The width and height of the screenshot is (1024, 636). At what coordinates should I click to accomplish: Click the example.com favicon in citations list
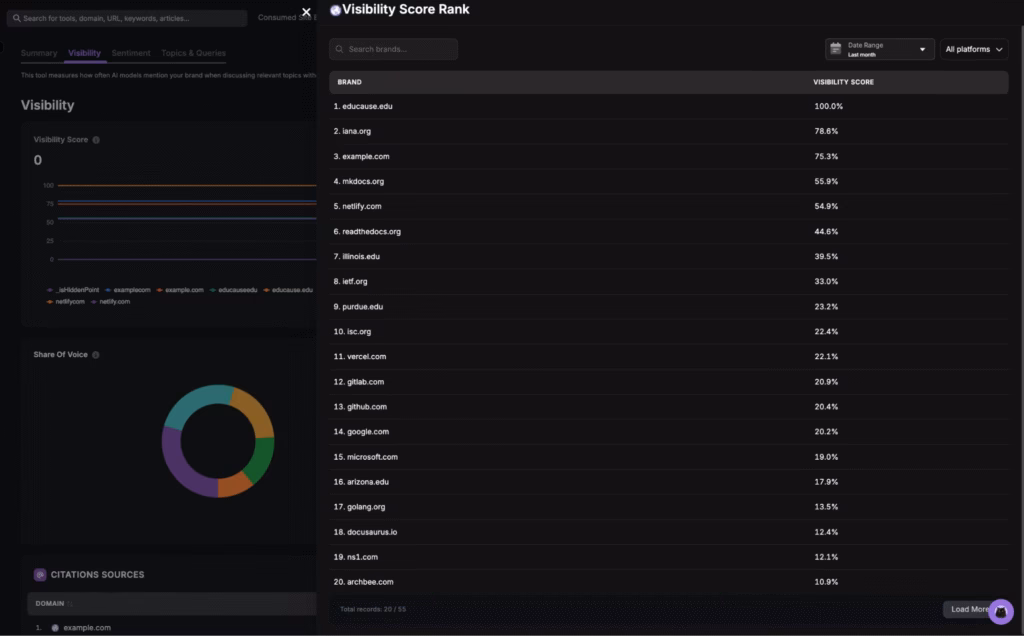coord(55,628)
